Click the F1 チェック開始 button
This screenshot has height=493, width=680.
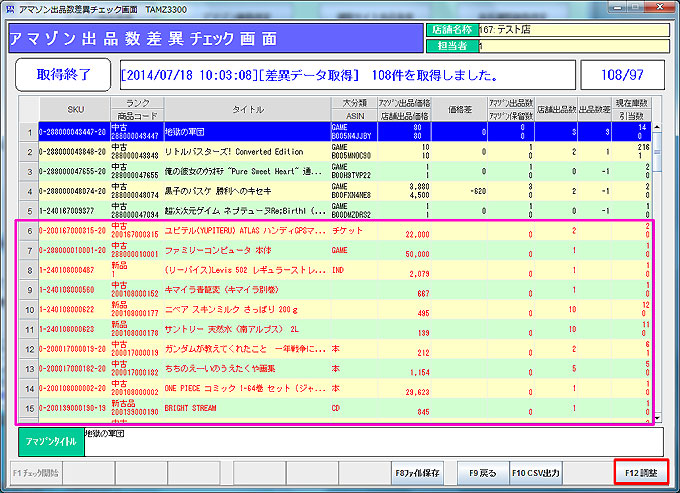click(x=37, y=471)
